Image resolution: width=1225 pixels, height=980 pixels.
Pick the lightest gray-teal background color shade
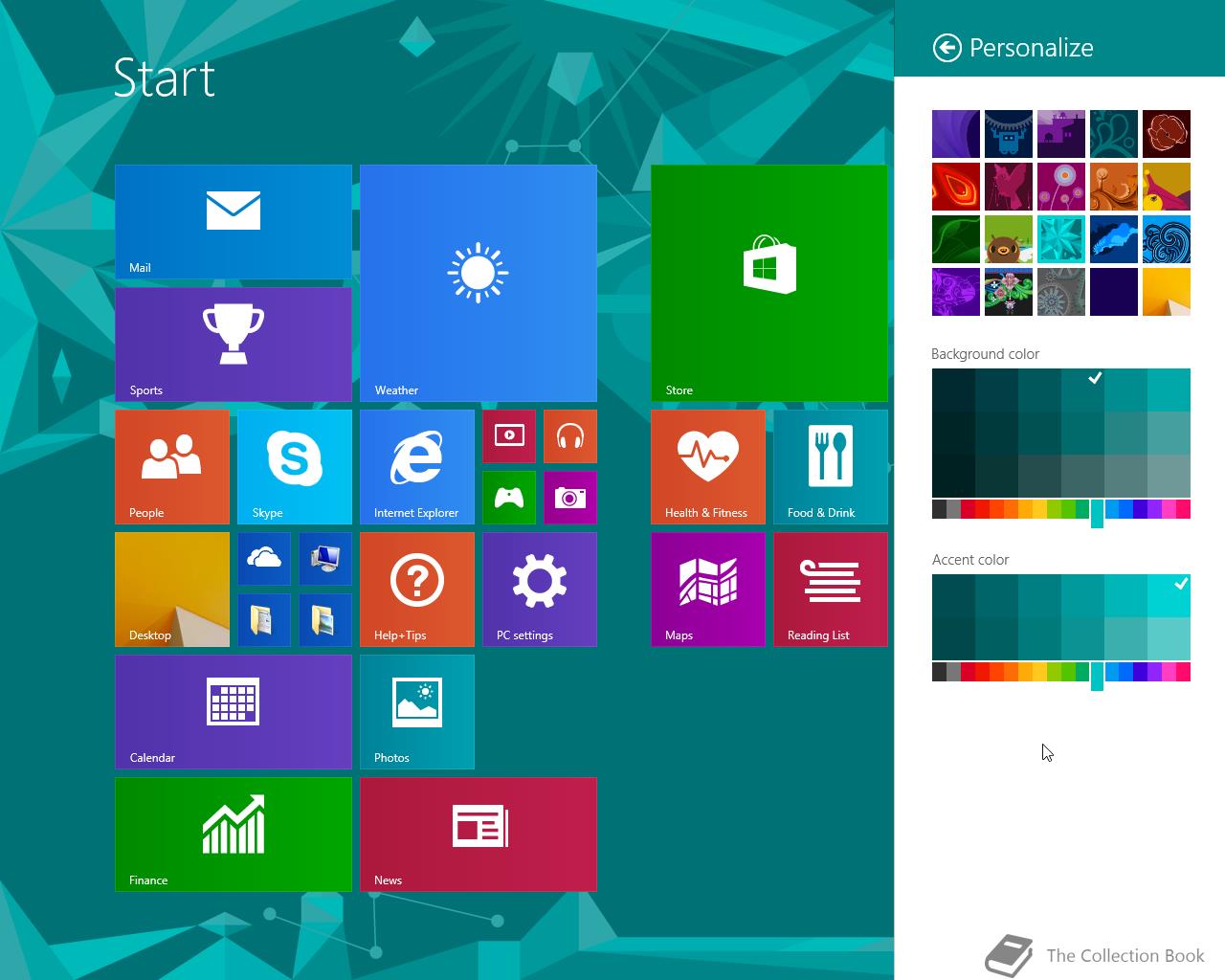click(1169, 476)
